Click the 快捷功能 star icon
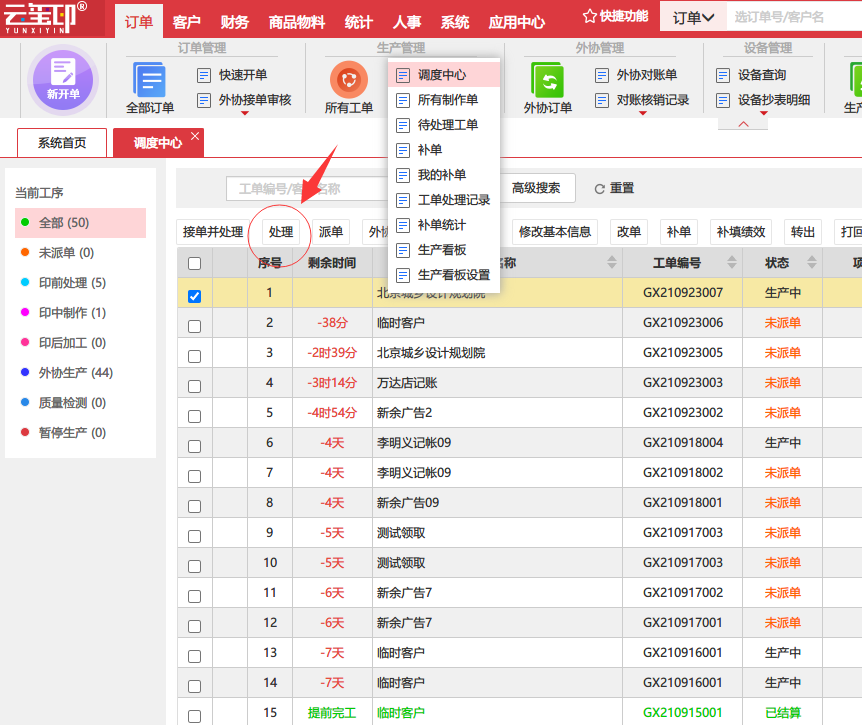This screenshot has height=725, width=862. 590,16
